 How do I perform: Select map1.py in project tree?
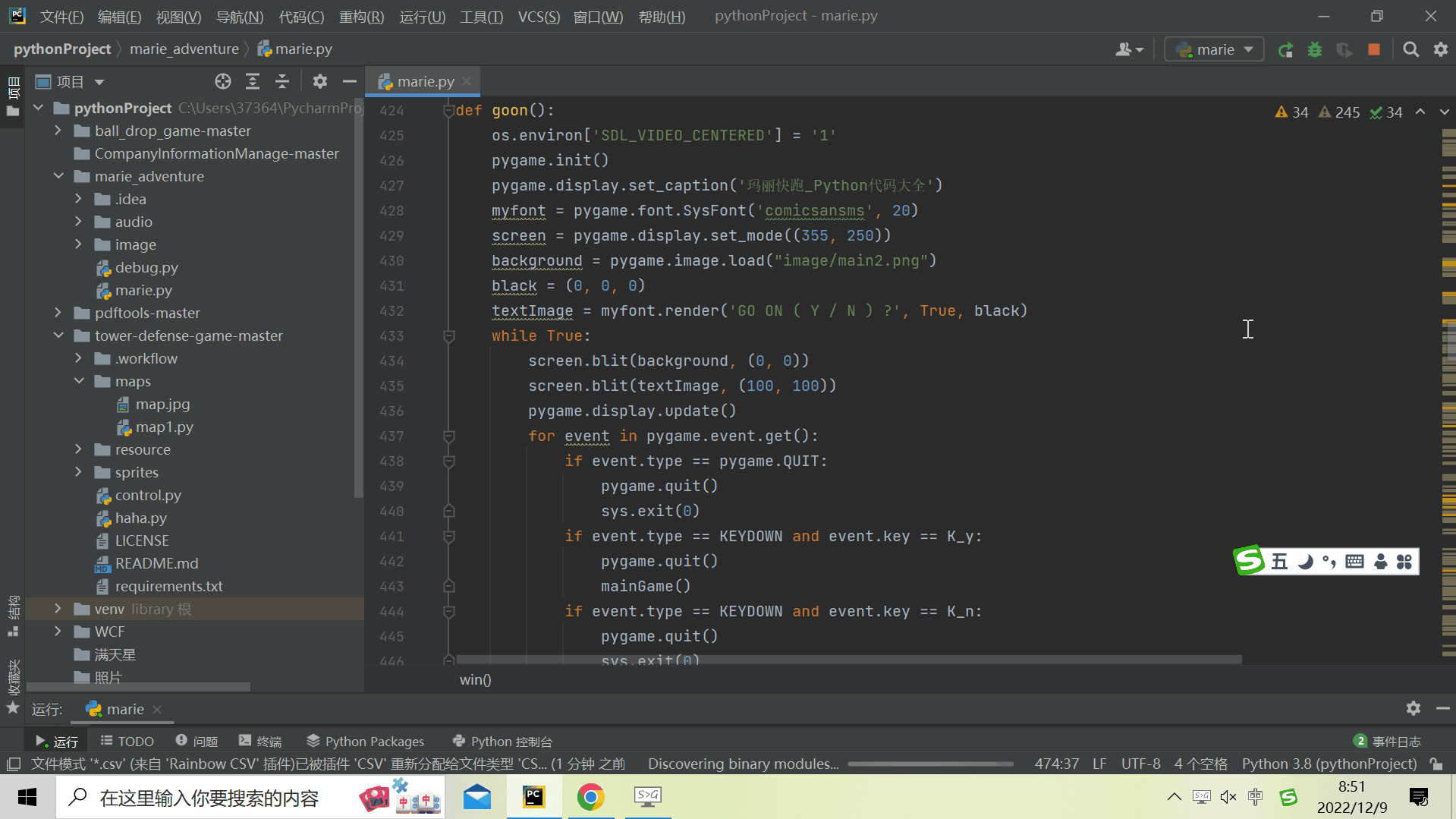pos(164,427)
